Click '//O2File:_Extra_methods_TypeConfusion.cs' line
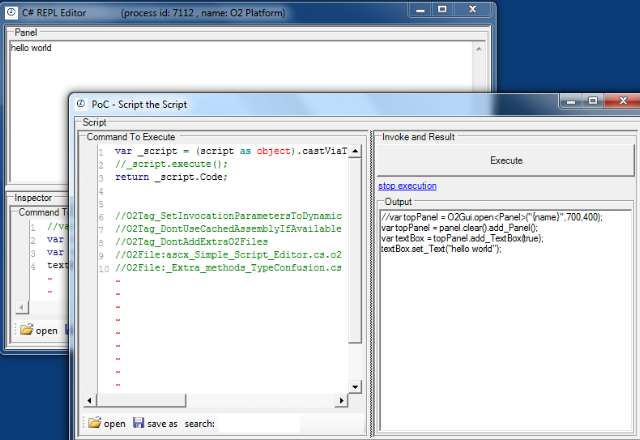Image resolution: width=640 pixels, height=440 pixels. pos(228,268)
